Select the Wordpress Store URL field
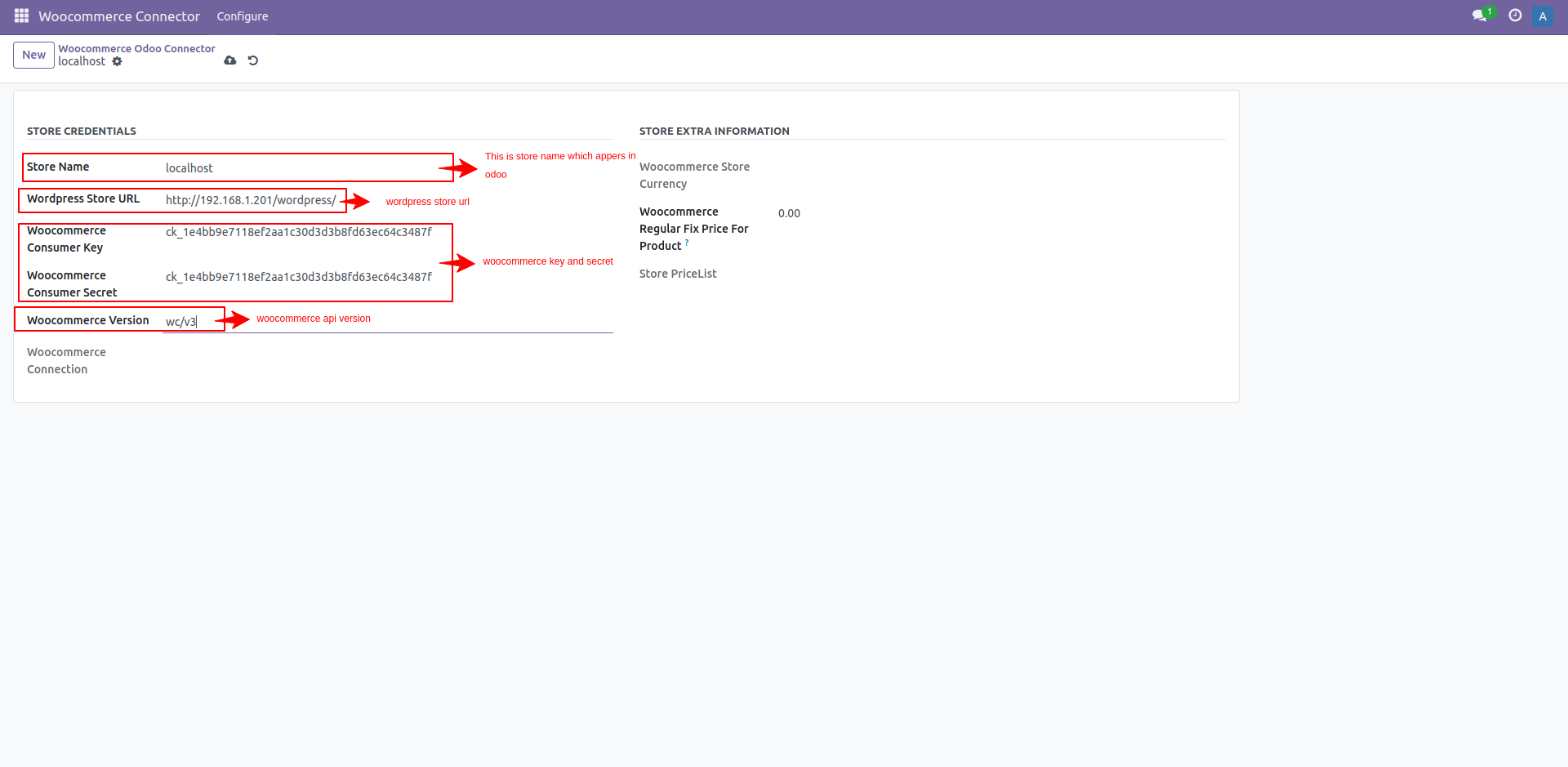This screenshot has width=1568, height=767. click(251, 199)
